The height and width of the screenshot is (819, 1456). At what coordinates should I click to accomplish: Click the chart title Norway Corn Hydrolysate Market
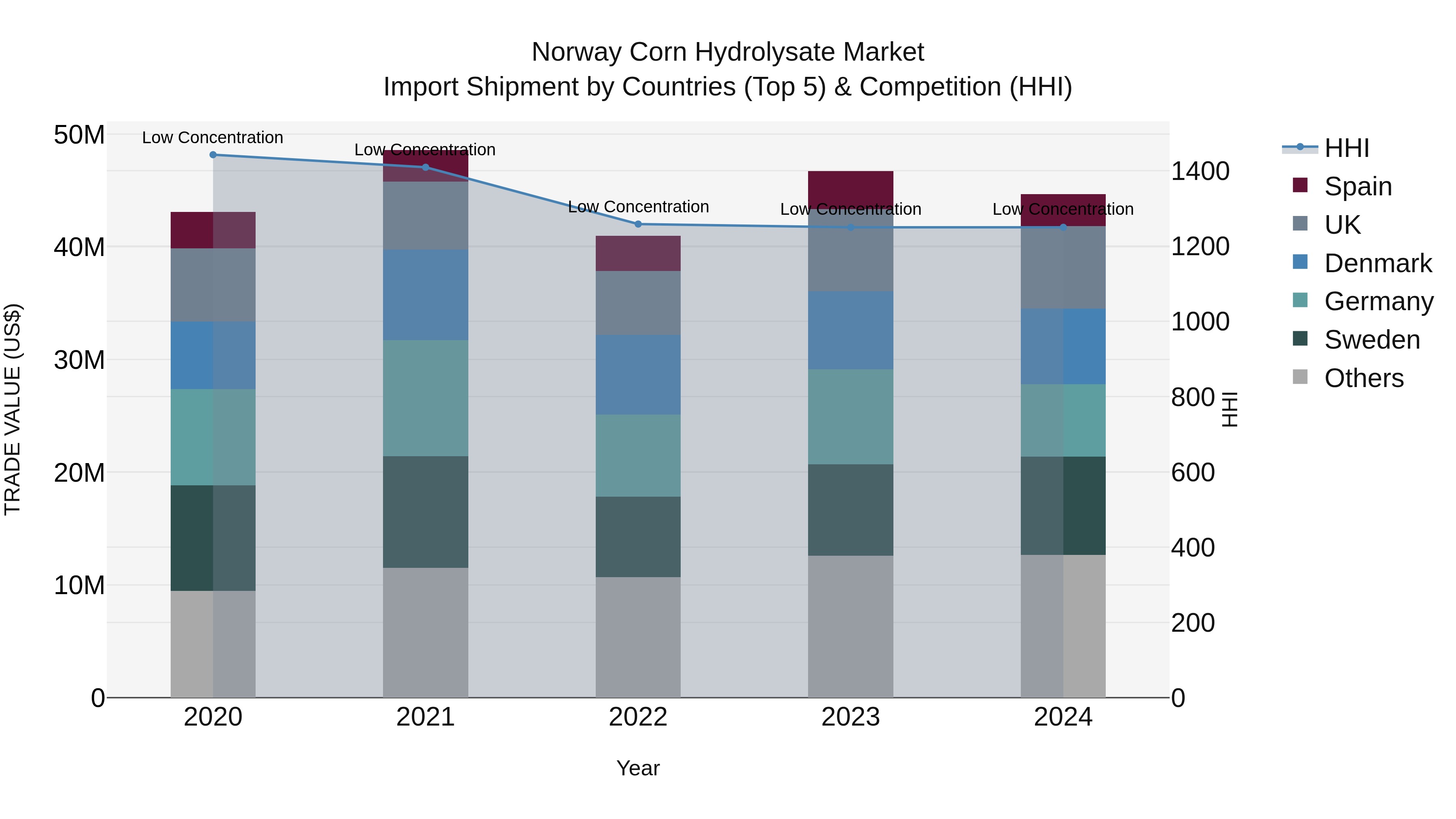click(728, 52)
